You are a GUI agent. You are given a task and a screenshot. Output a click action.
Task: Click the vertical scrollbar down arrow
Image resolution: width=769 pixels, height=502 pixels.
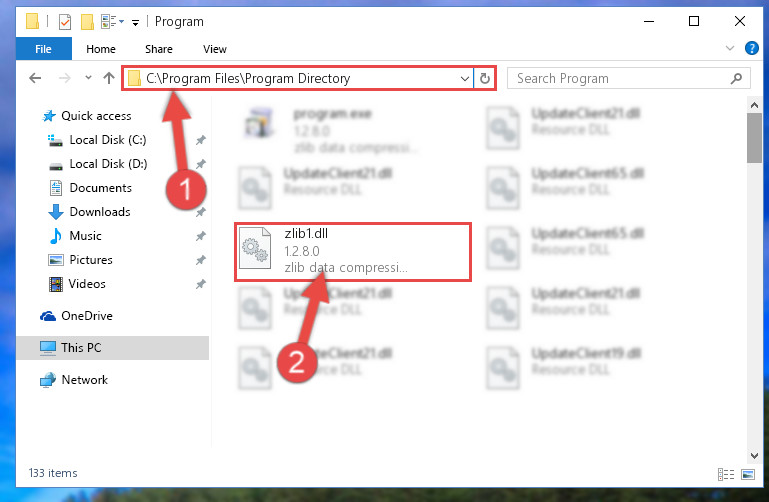754,456
